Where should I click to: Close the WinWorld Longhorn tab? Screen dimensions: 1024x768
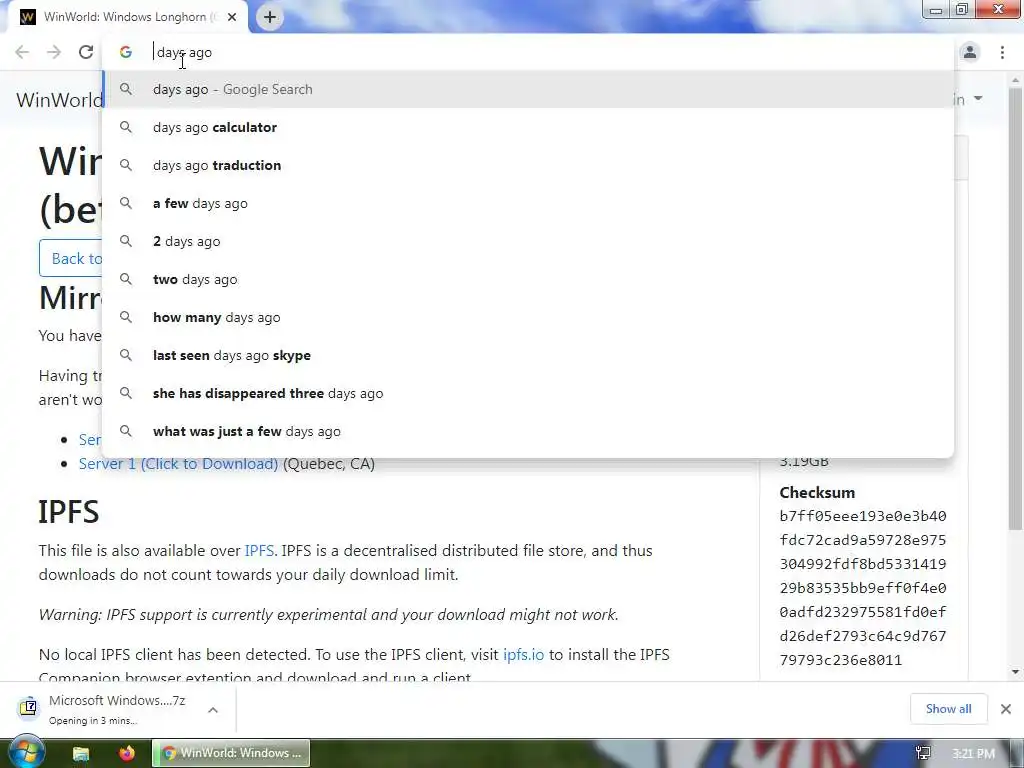(x=232, y=17)
